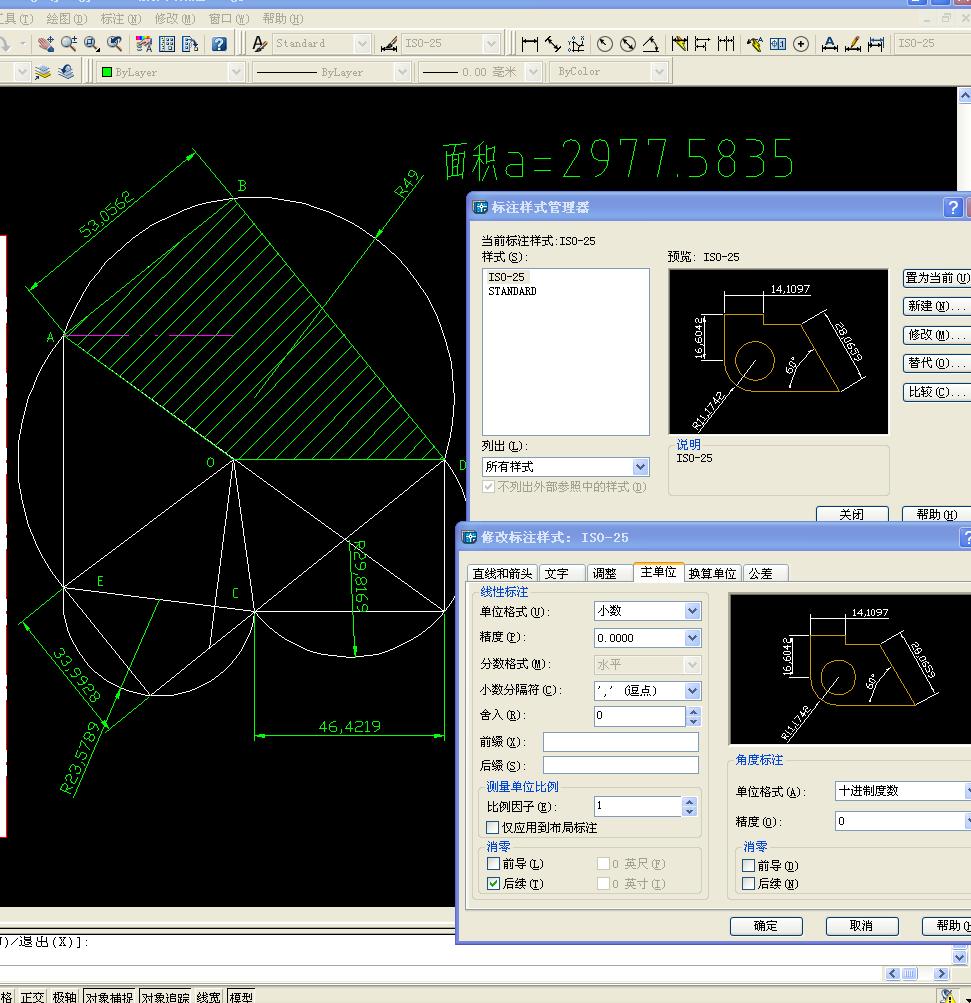The height and width of the screenshot is (1003, 971).
Task: Click the 前缀 prefix input field
Action: pyautogui.click(x=620, y=742)
